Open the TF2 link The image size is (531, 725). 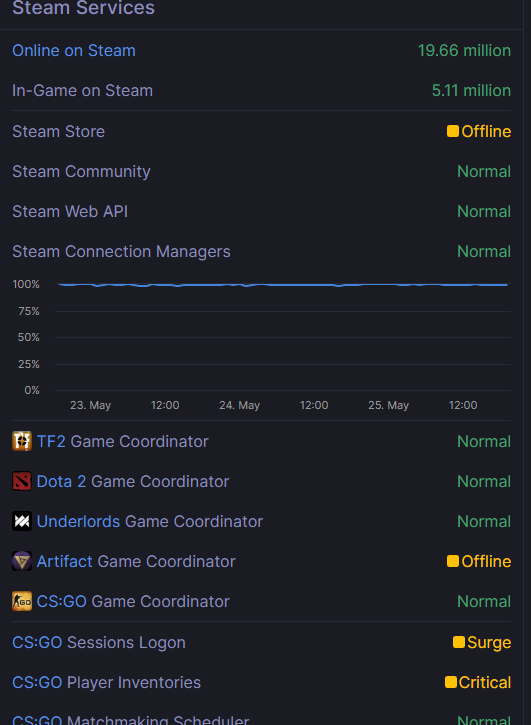click(51, 441)
